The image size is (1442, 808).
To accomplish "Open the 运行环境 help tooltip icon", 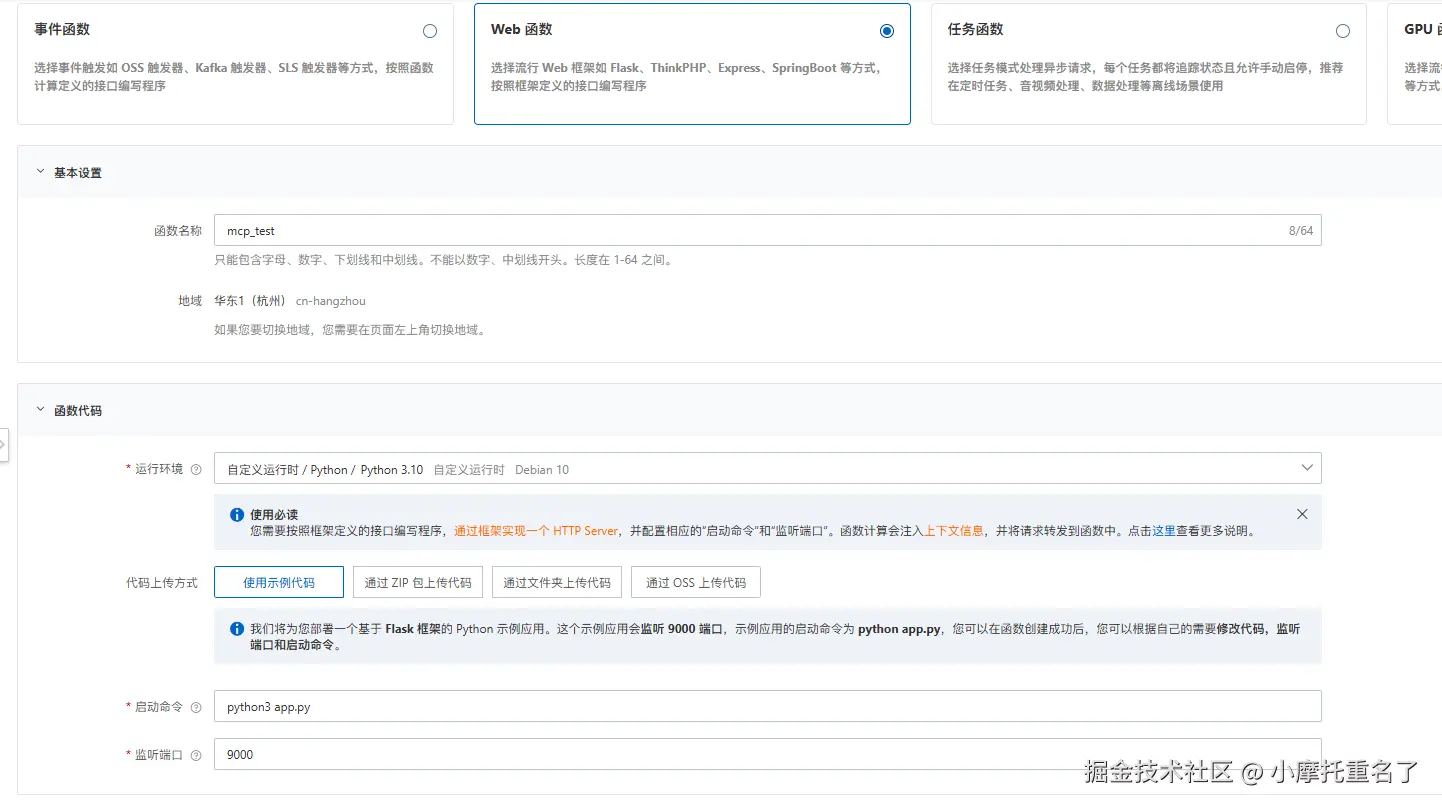I will (x=197, y=468).
